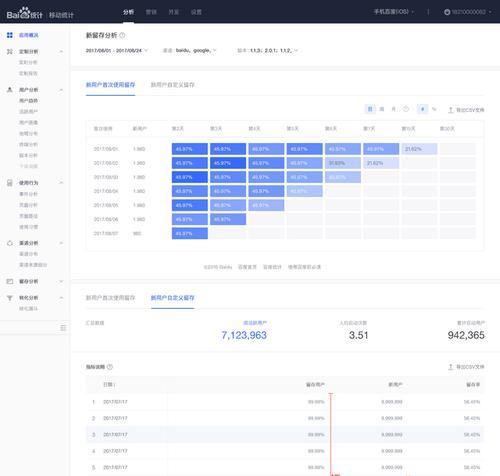
Task: Select the second item in top navigation
Action: click(151, 12)
